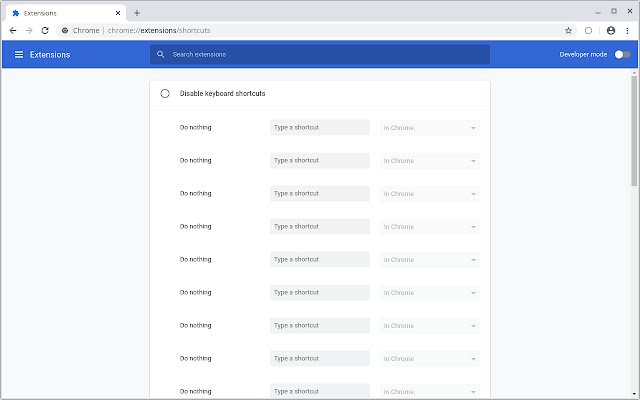The height and width of the screenshot is (400, 640).
Task: Click the Extensions heading in blue bar
Action: [x=50, y=55]
